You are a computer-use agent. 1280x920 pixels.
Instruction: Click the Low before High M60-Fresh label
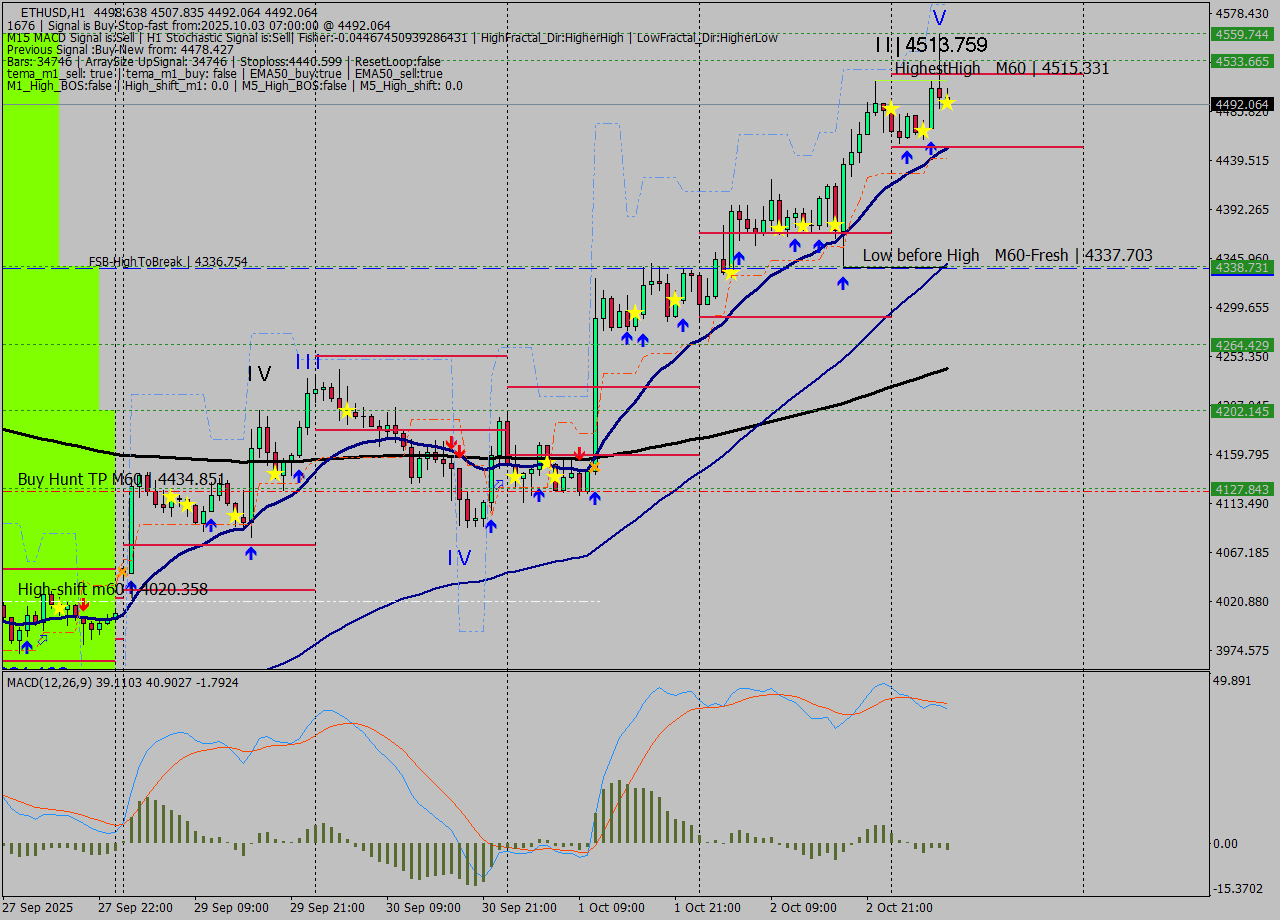1007,256
